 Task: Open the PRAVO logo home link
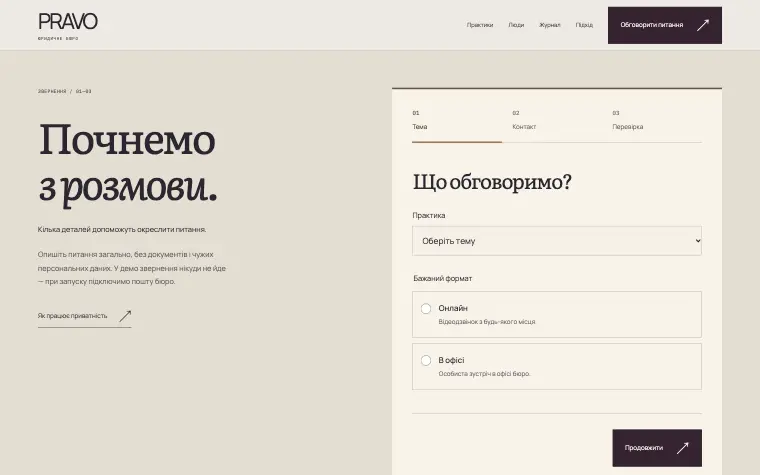[x=68, y=26]
